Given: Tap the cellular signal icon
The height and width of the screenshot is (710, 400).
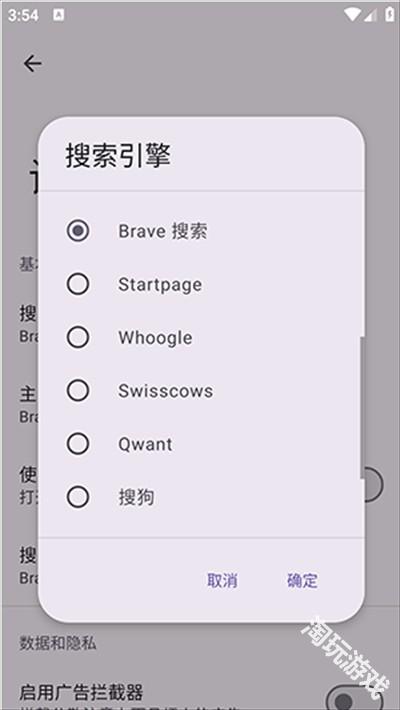Looking at the screenshot, I should pyautogui.click(x=370, y=15).
